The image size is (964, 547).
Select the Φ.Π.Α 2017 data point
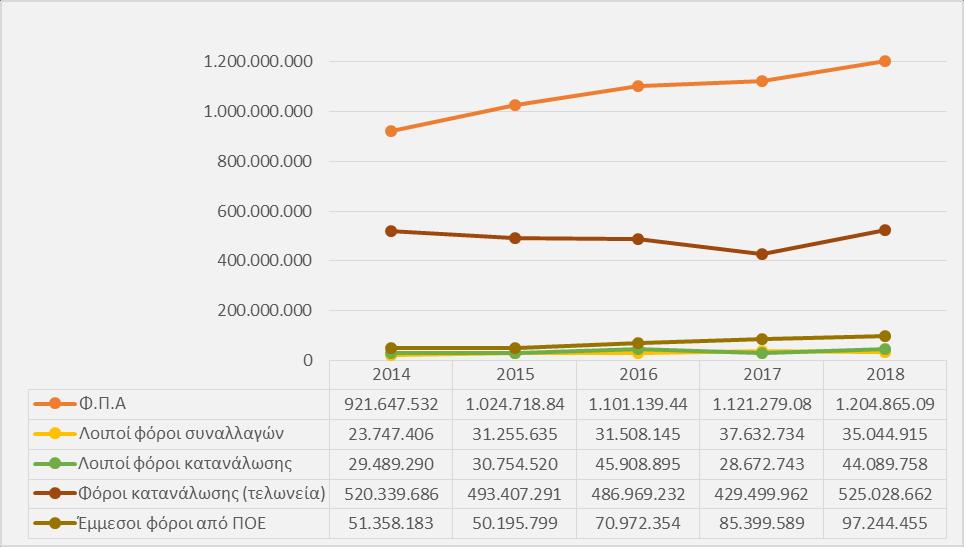point(762,81)
